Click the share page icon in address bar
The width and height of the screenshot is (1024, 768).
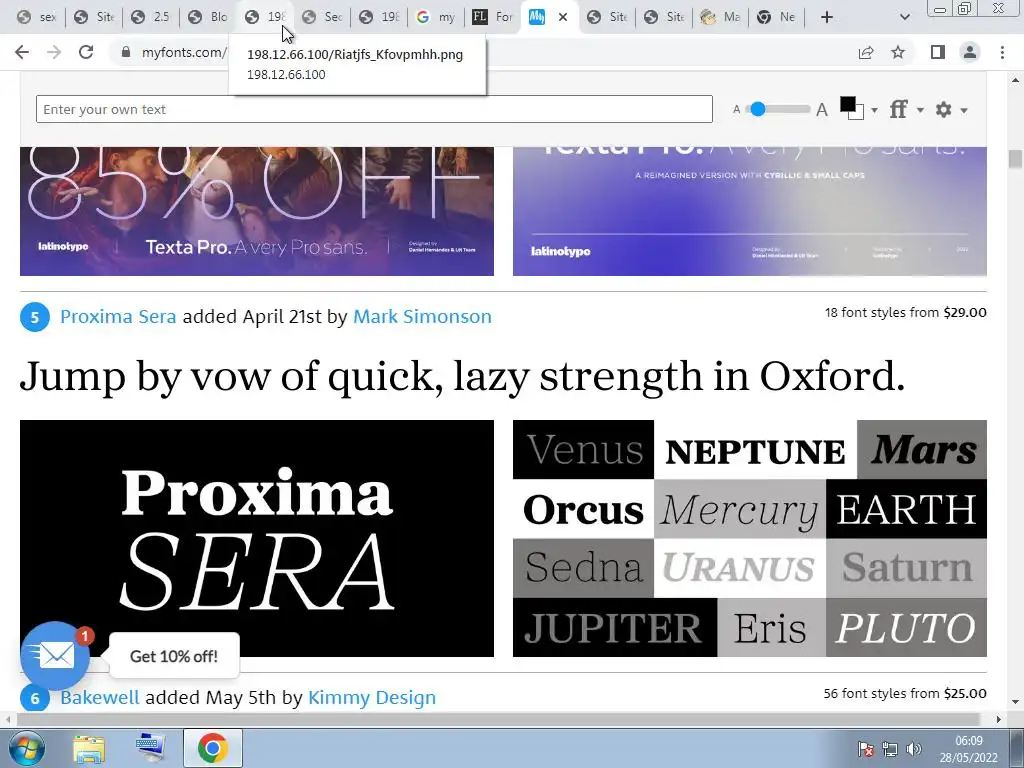pyautogui.click(x=866, y=52)
